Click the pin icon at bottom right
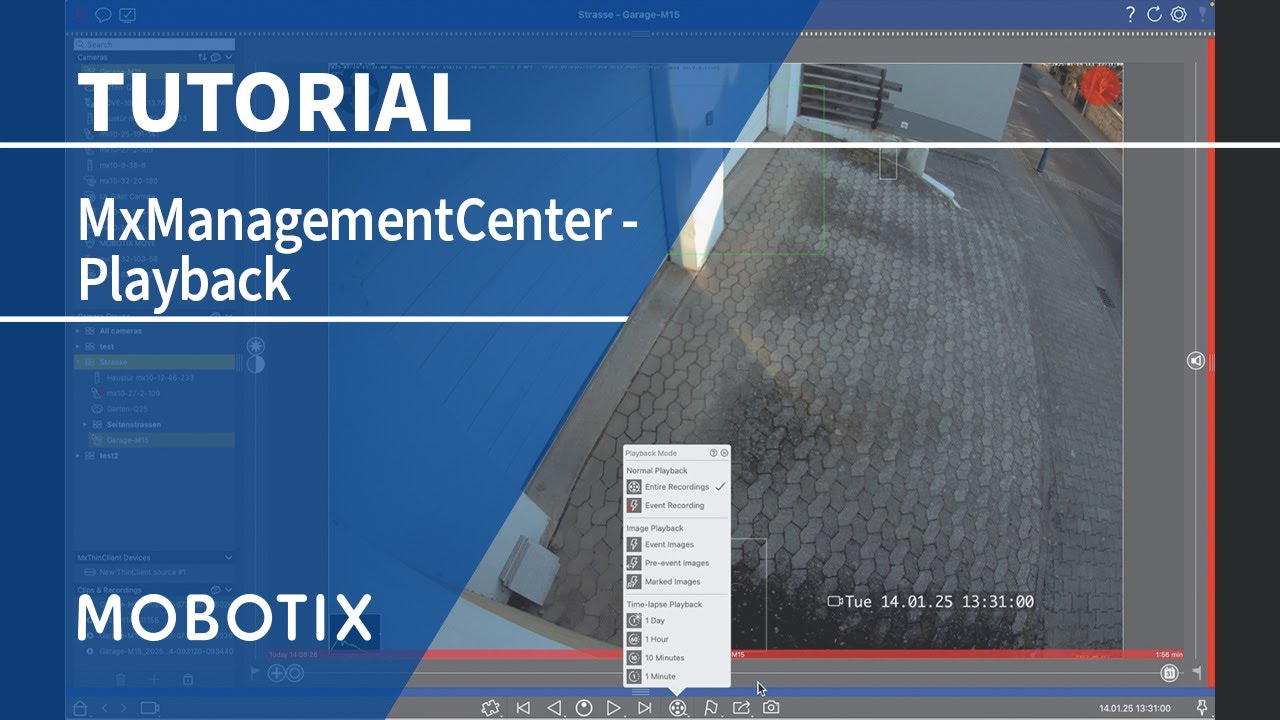 (x=1202, y=707)
